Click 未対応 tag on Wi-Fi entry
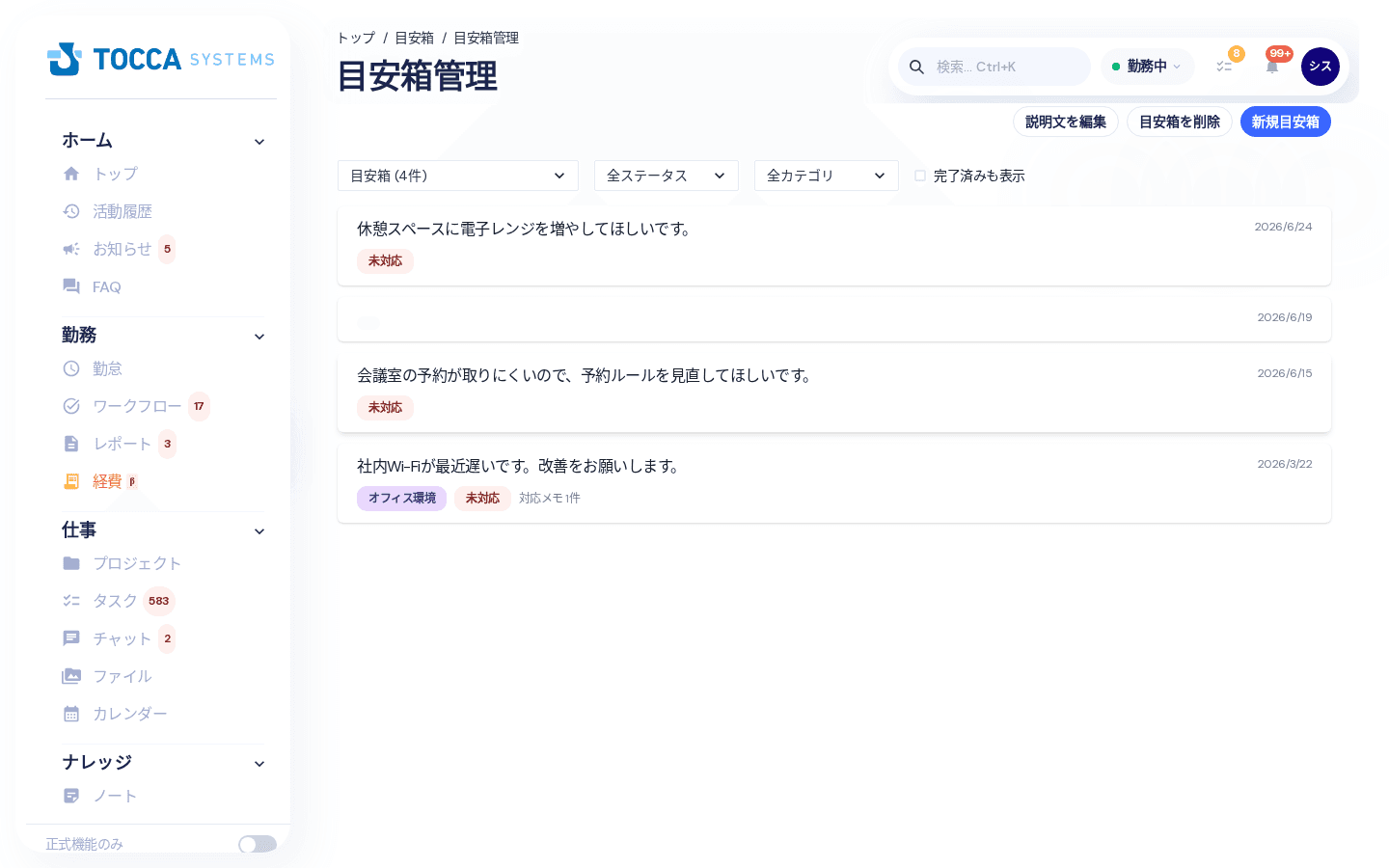1389x868 pixels. [x=482, y=498]
